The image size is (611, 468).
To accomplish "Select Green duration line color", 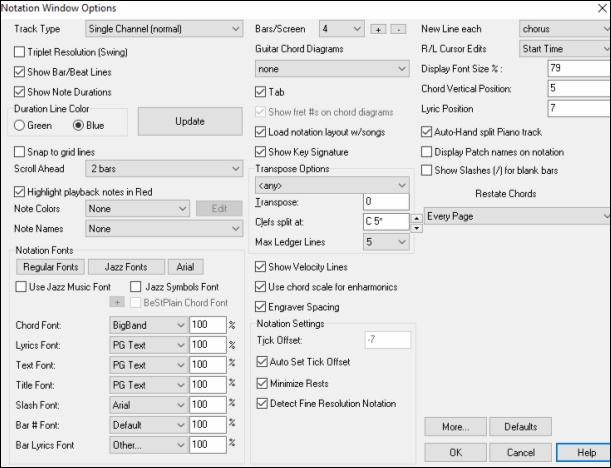I will pyautogui.click(x=20, y=126).
